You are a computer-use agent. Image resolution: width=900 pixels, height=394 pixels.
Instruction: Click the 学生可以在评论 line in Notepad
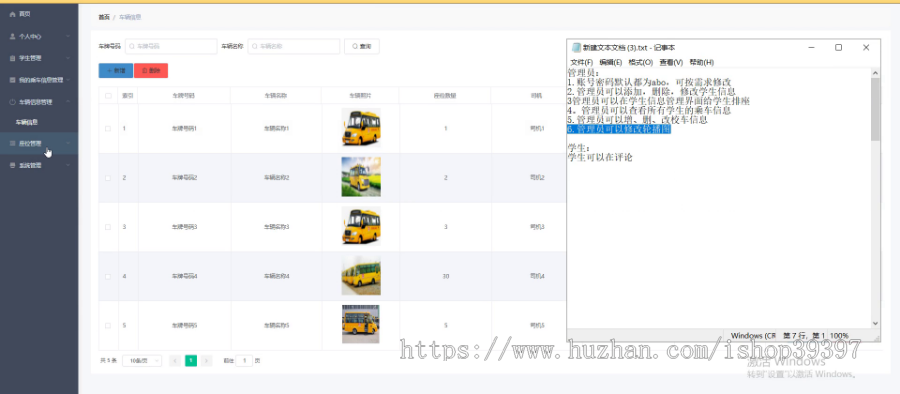pos(600,157)
